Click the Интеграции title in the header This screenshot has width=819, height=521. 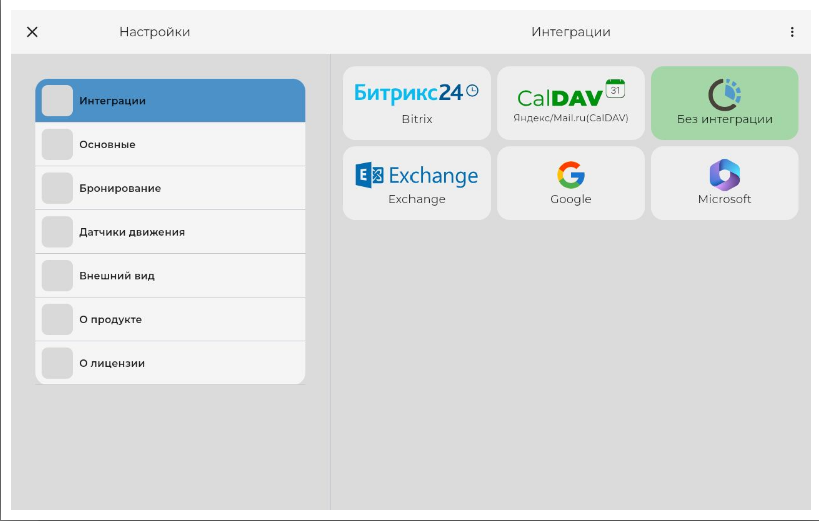pos(571,32)
